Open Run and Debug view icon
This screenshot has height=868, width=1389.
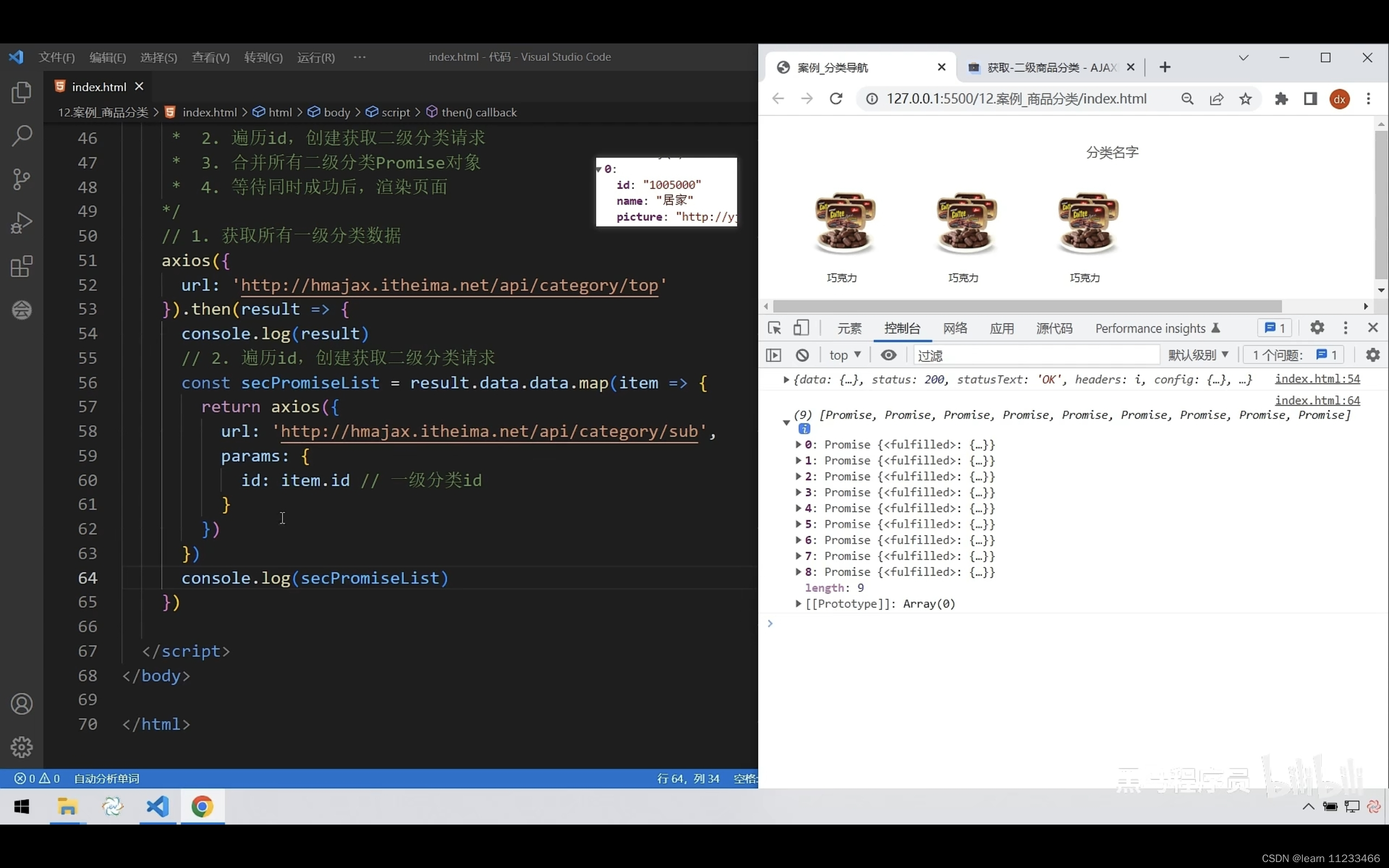[22, 224]
